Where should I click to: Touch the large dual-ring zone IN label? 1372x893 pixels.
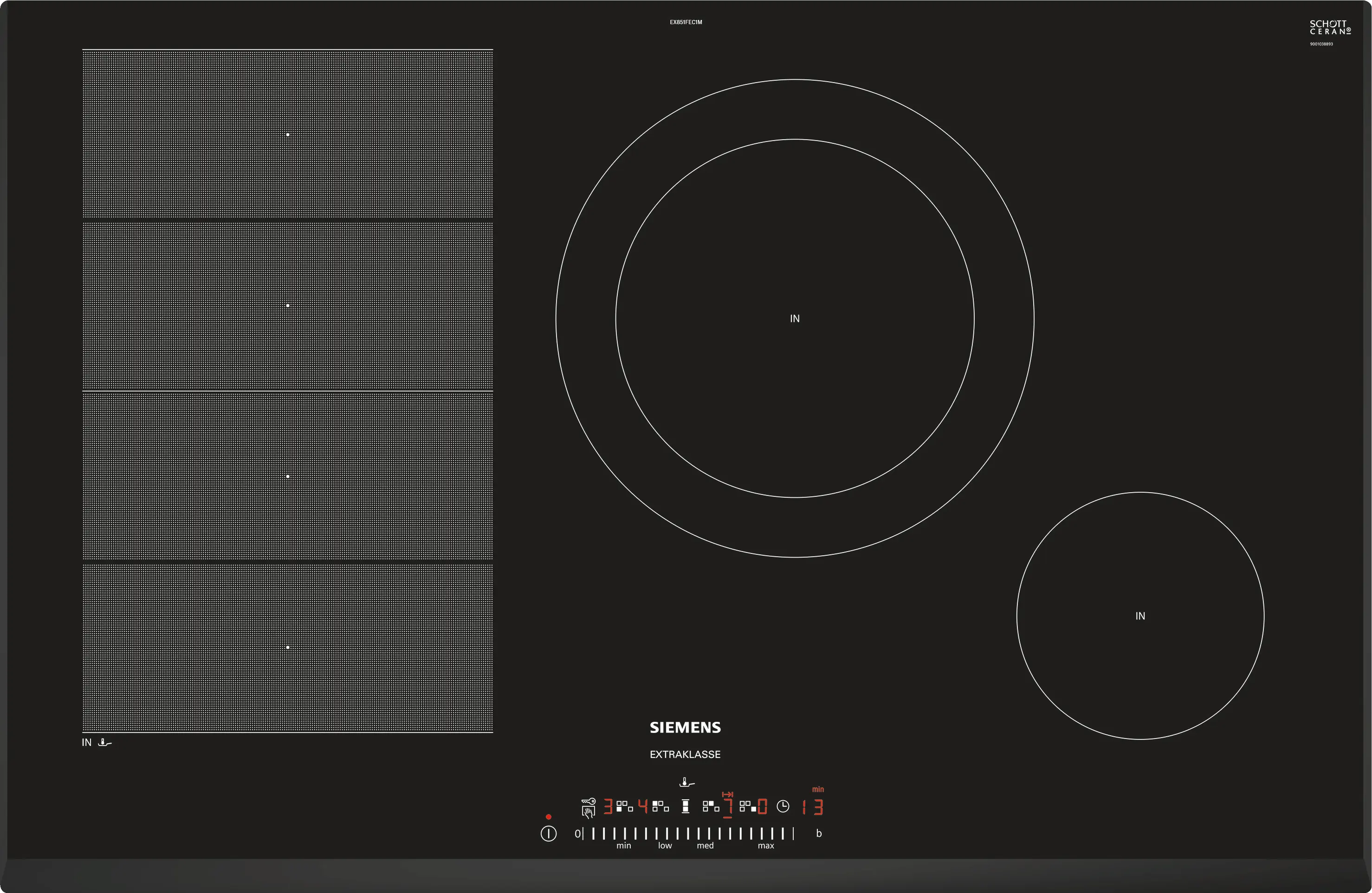794,319
